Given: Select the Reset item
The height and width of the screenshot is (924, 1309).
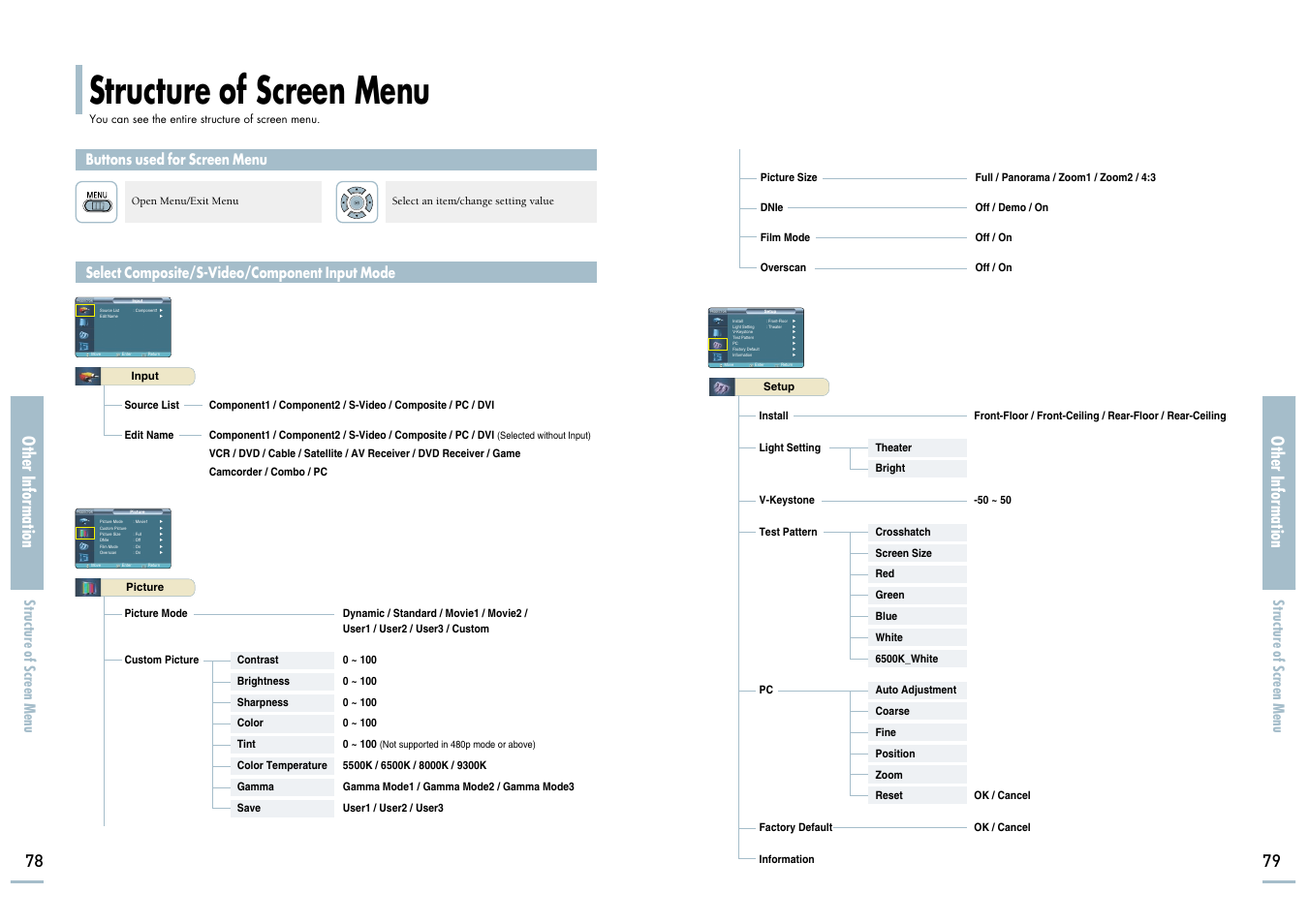Looking at the screenshot, I should [918, 796].
